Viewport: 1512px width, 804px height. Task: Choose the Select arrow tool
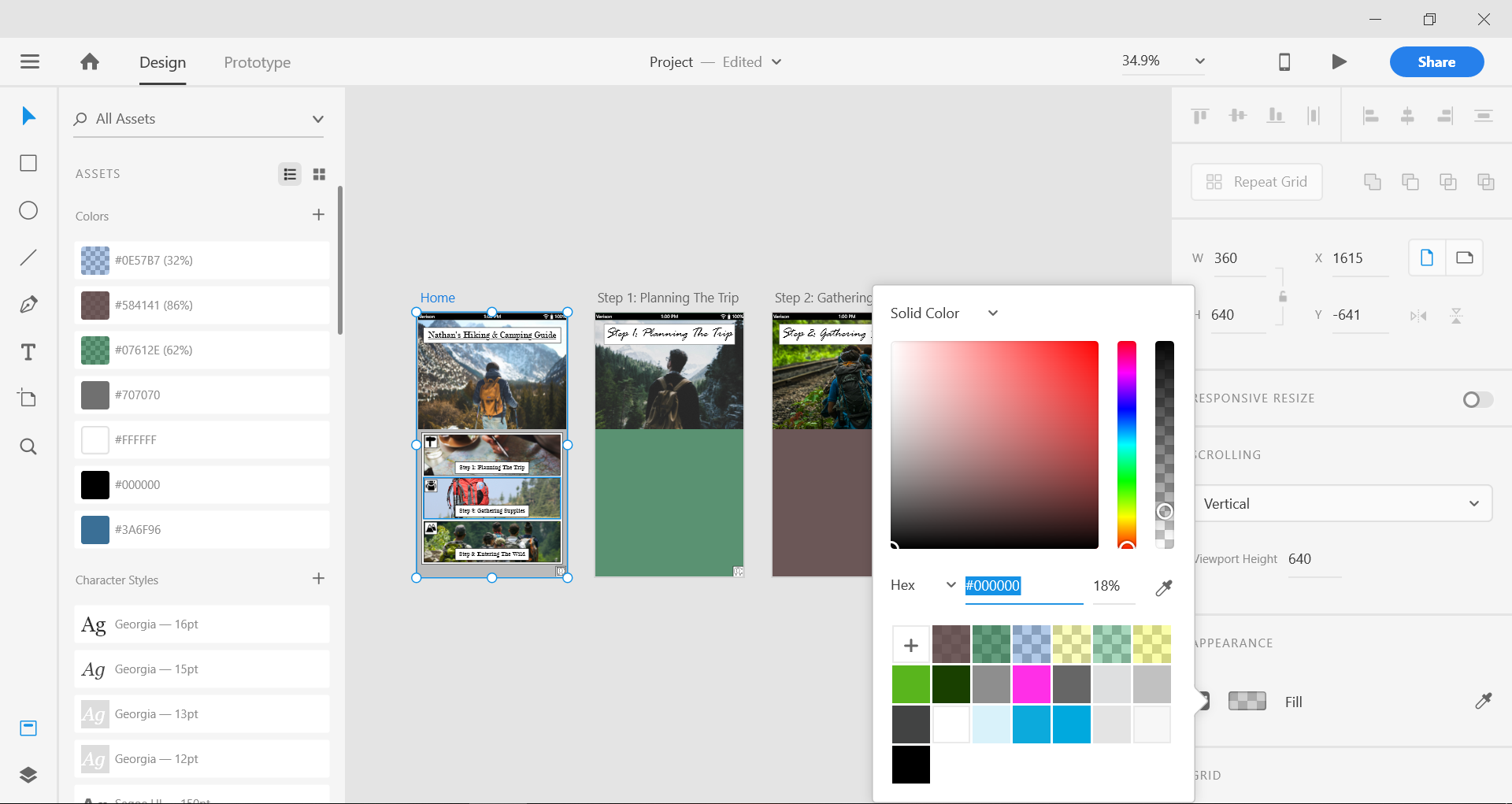29,117
